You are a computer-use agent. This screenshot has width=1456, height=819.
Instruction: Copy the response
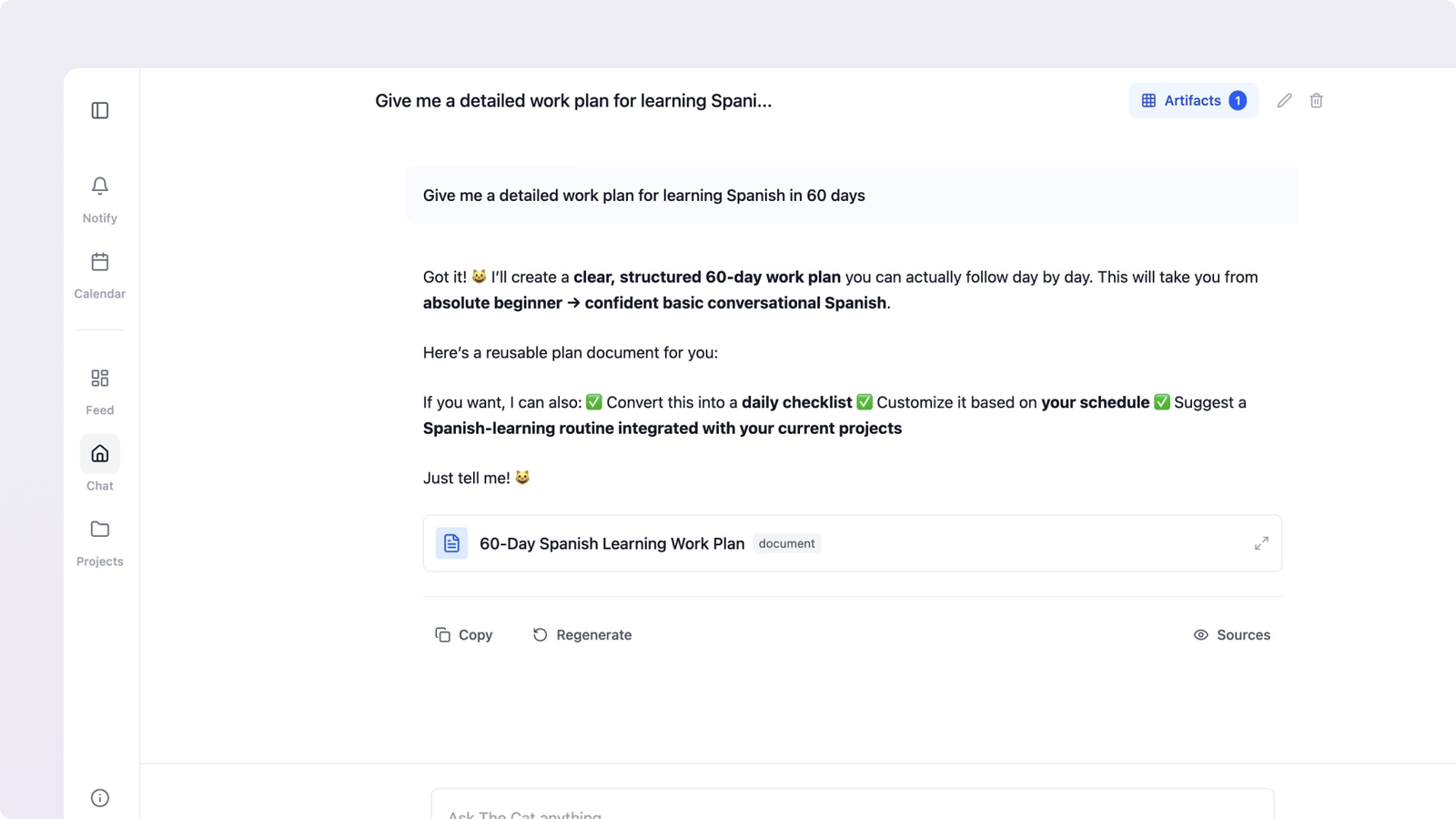[x=464, y=635]
